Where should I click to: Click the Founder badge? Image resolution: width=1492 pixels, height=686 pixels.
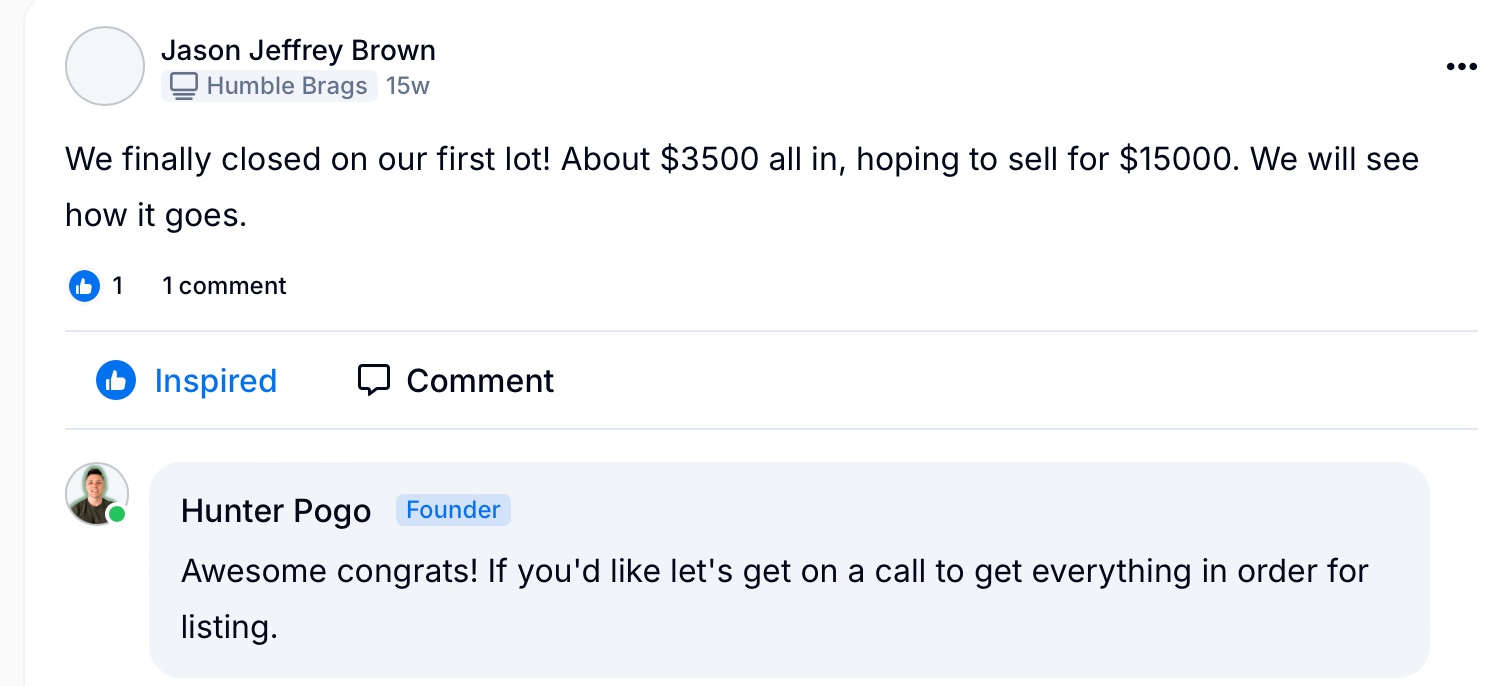tap(453, 510)
